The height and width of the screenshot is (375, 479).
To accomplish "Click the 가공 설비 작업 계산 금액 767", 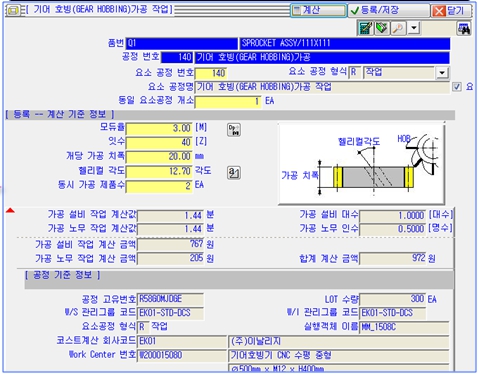I will click(171, 244).
